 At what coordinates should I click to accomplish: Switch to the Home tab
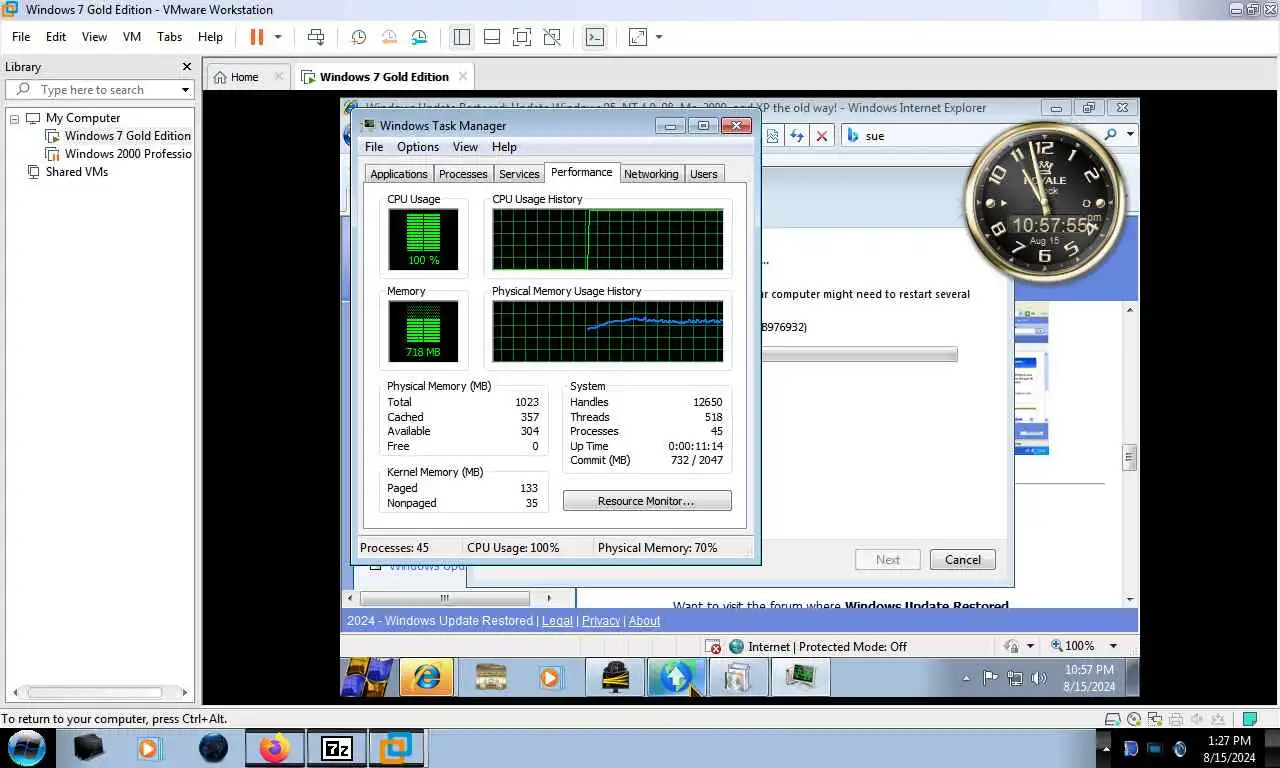pyautogui.click(x=244, y=77)
